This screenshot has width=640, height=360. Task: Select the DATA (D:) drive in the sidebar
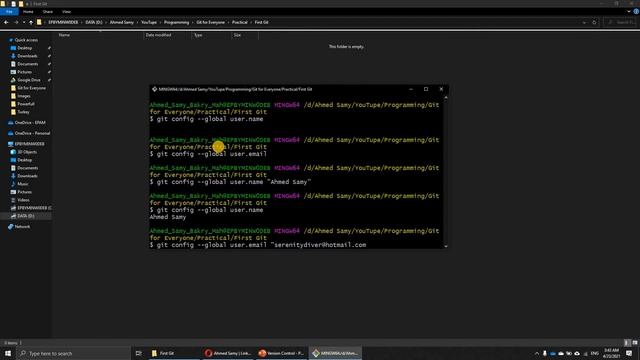26,216
